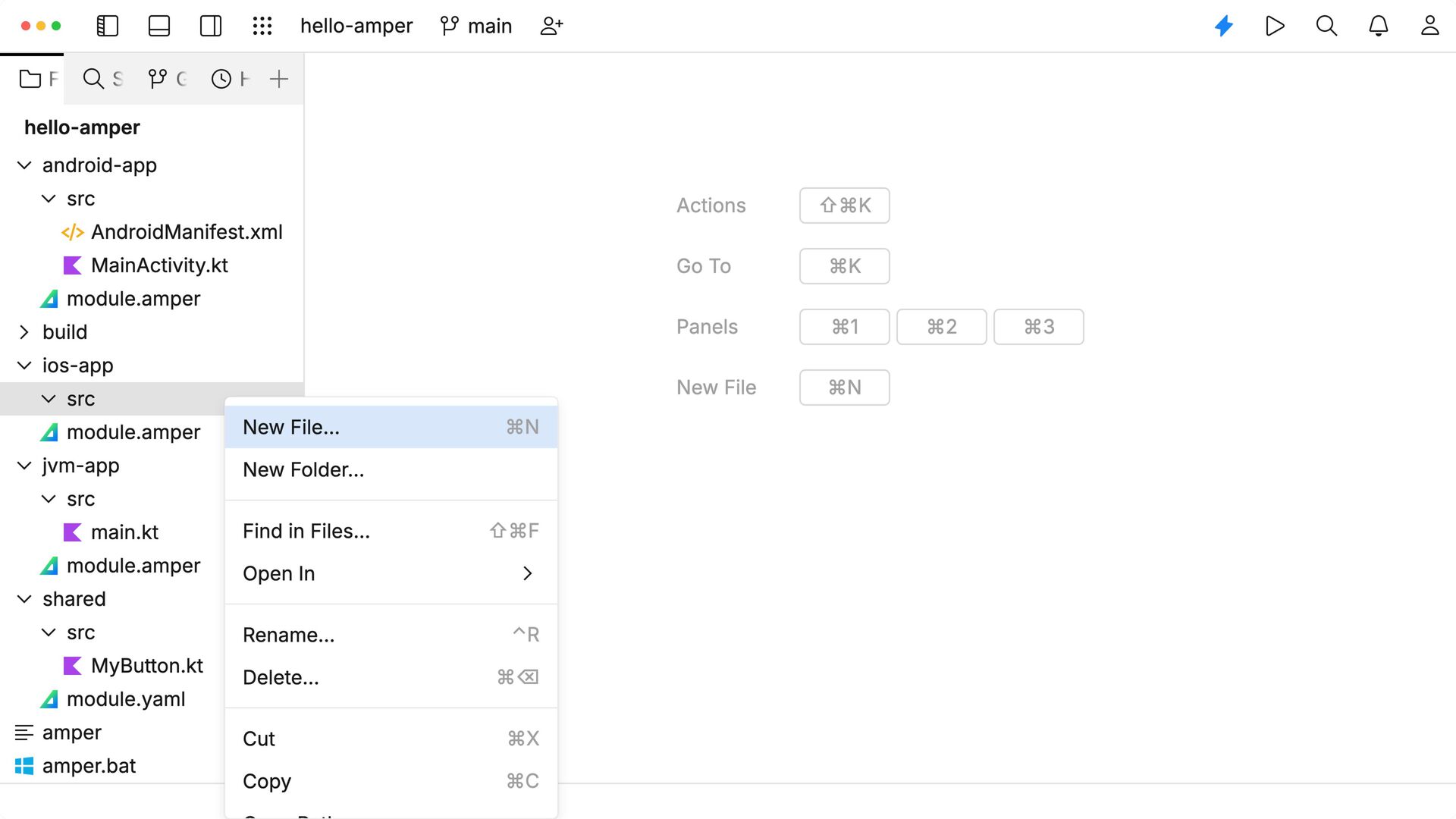Switch to the git branches sidebar tab
This screenshot has height=819, width=1456.
click(168, 79)
